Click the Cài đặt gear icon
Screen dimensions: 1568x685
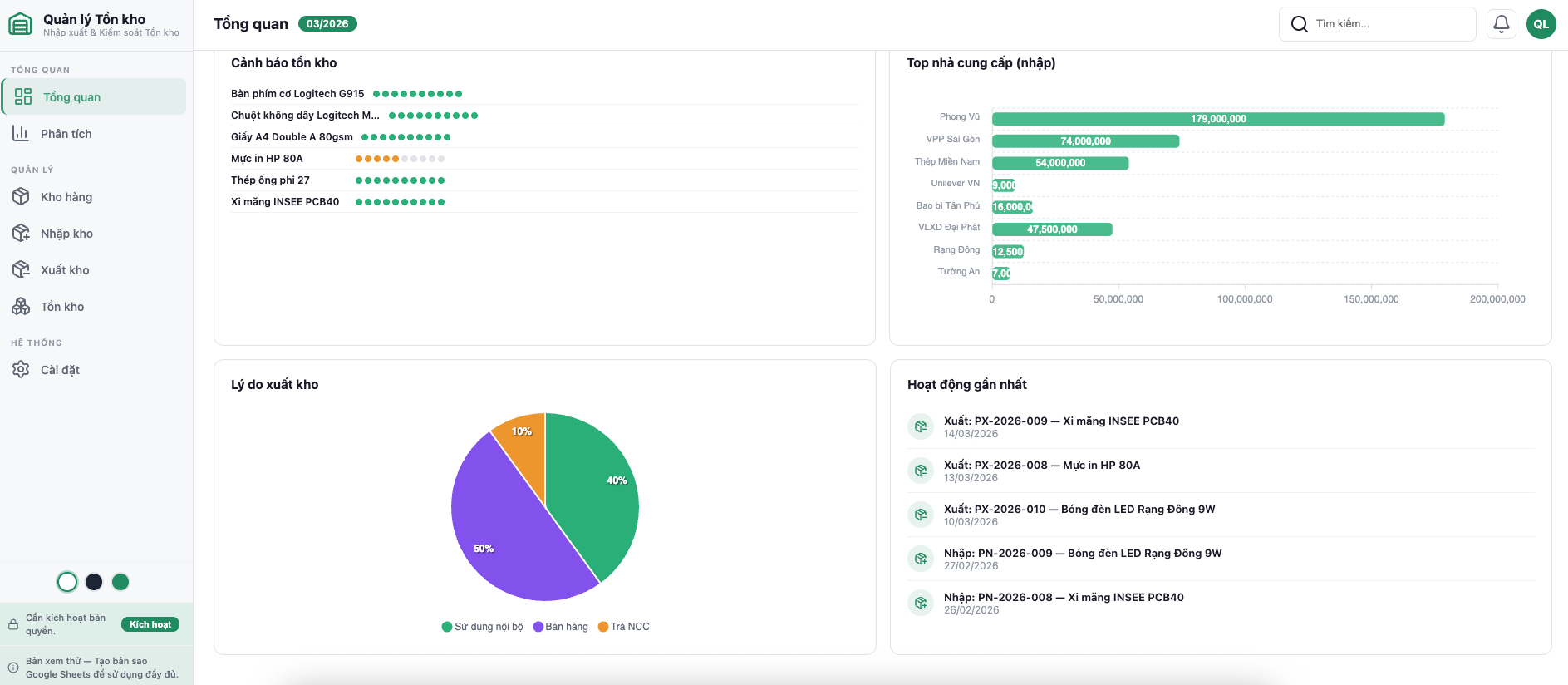tap(21, 369)
